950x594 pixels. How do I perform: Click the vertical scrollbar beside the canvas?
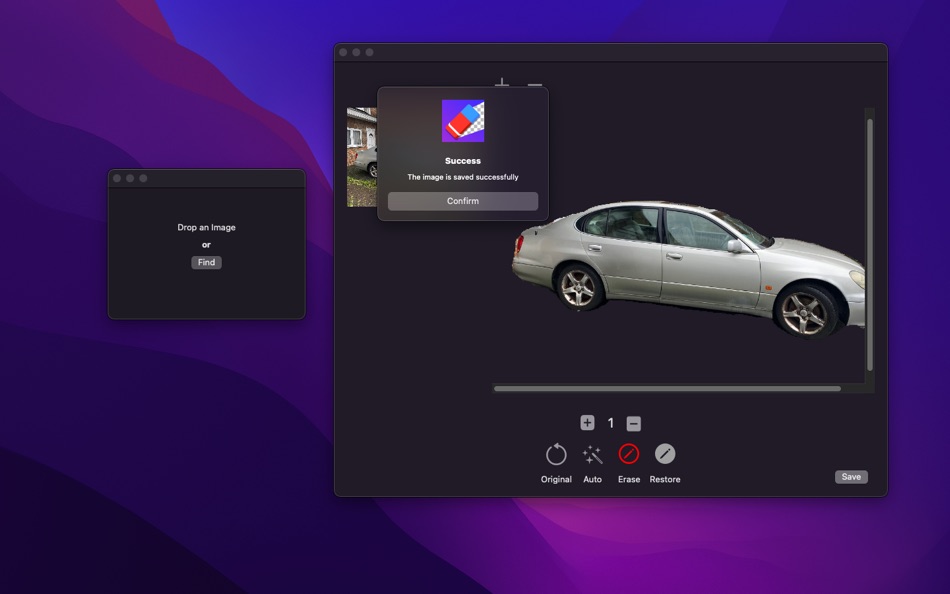point(869,245)
